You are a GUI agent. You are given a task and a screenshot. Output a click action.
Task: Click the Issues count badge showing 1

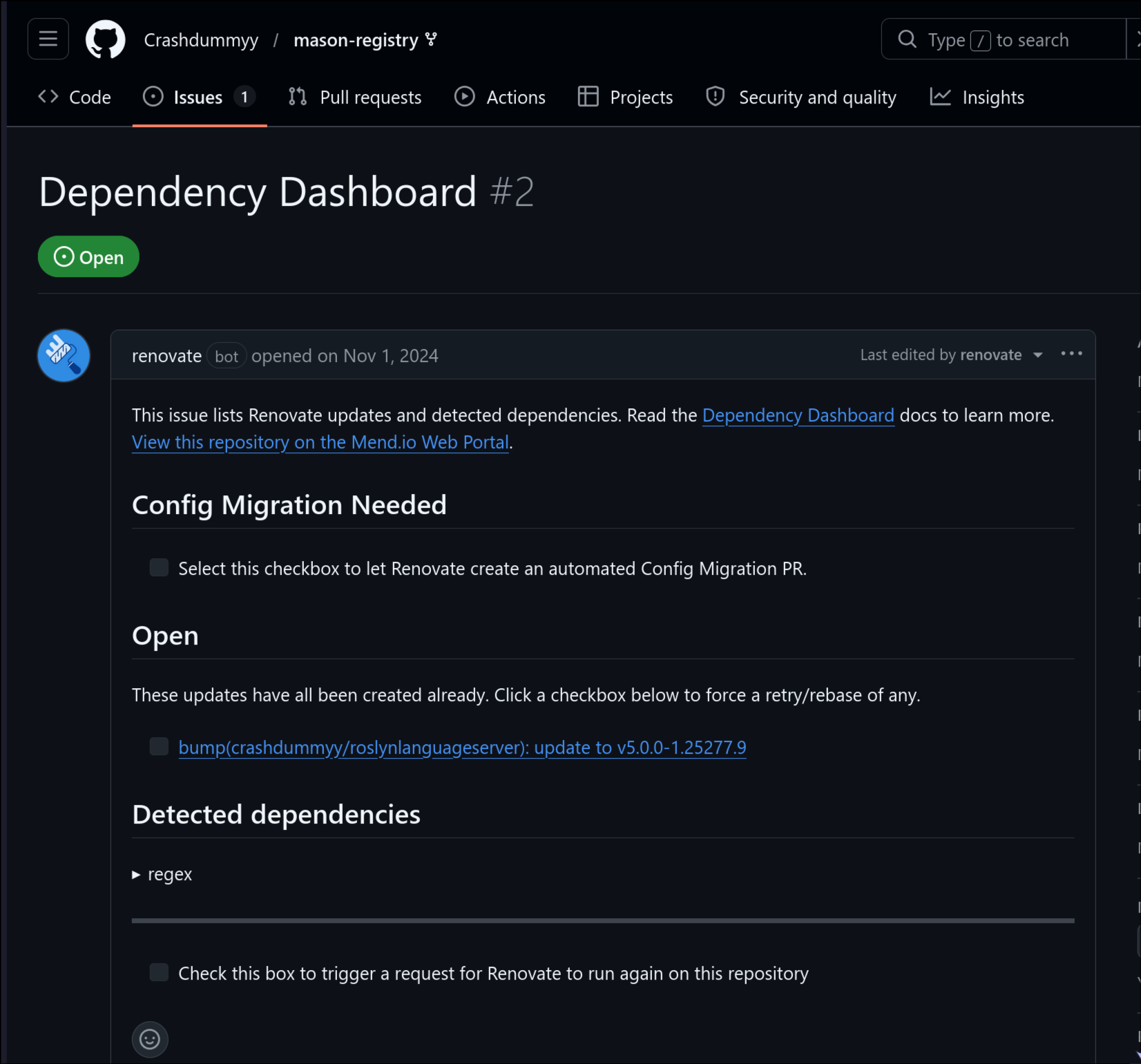tap(244, 97)
